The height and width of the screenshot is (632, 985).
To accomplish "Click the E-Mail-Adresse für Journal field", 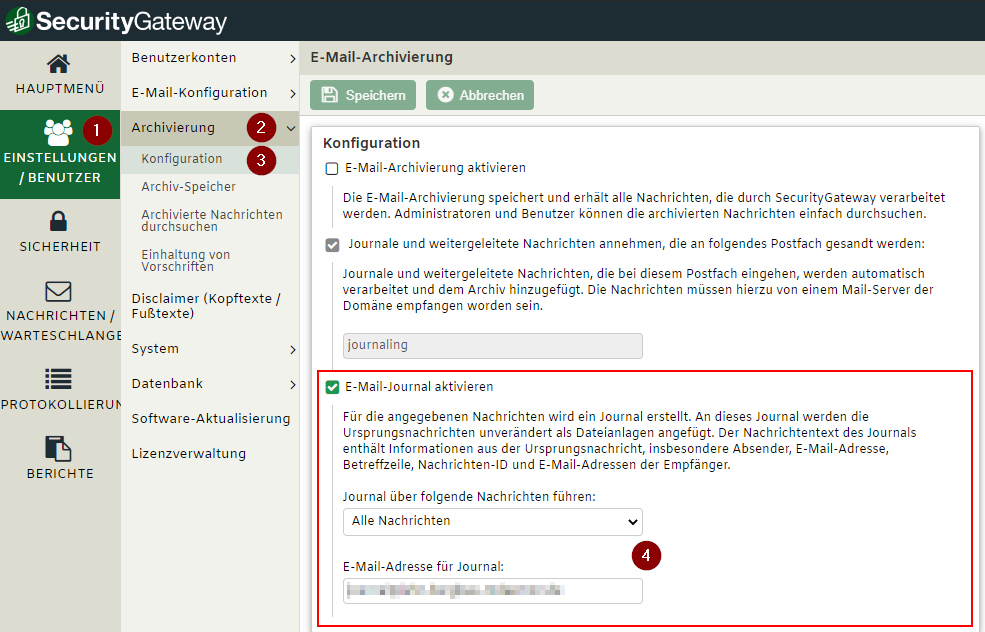I will click(492, 591).
